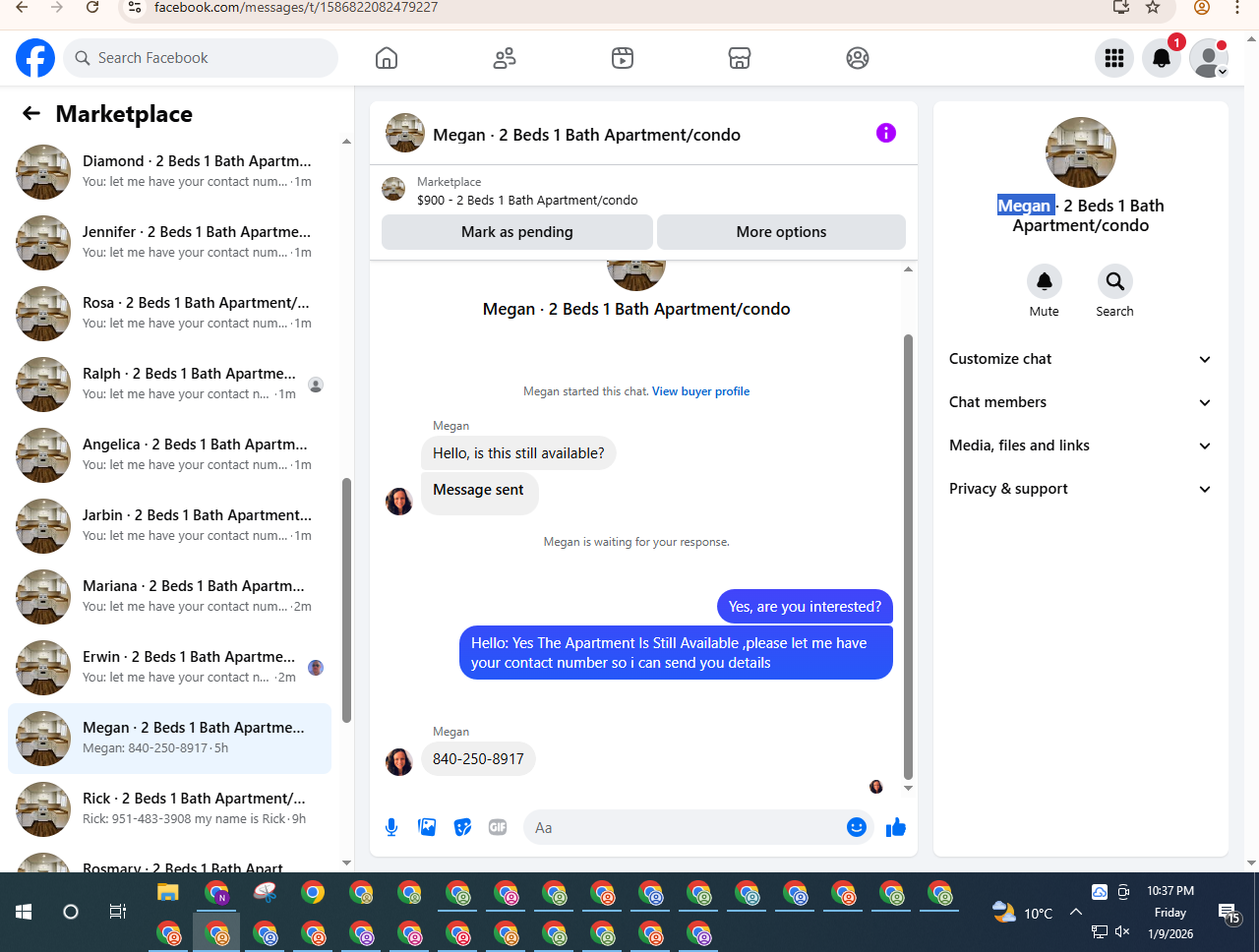Open View buyer profile link
The width and height of the screenshot is (1259, 952).
click(x=700, y=391)
